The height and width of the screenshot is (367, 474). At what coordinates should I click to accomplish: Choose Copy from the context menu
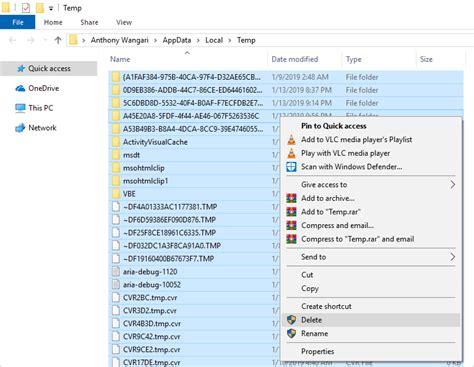pyautogui.click(x=371, y=288)
